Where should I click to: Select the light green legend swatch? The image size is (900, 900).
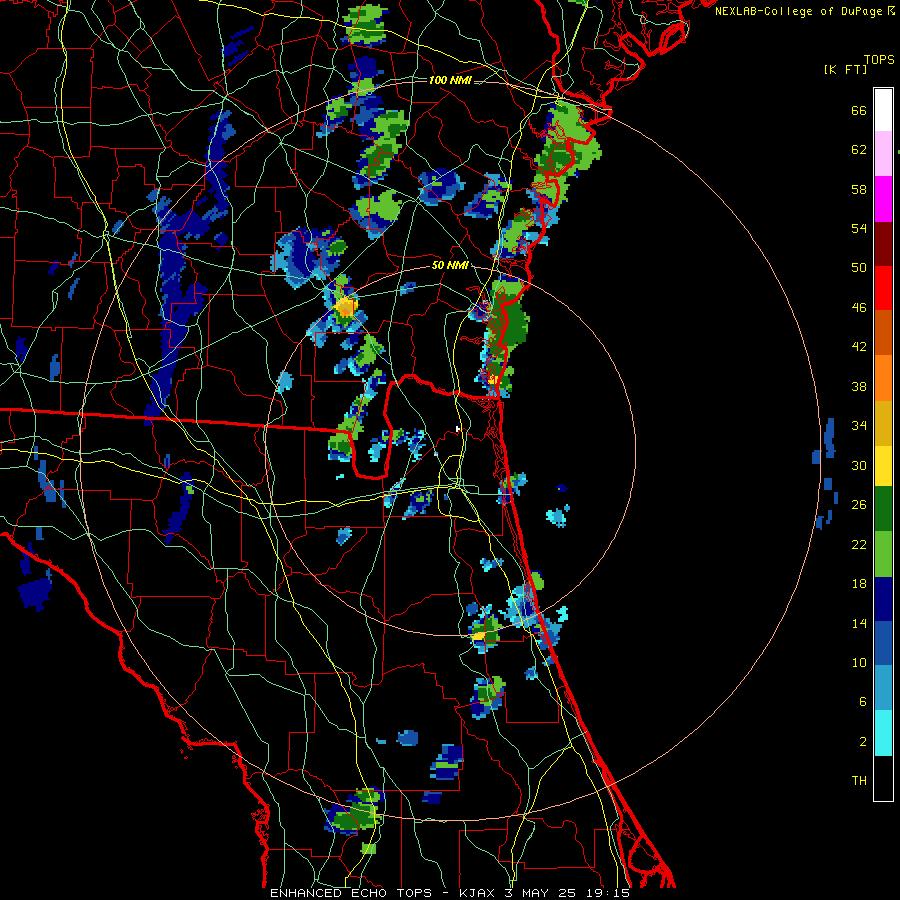[x=883, y=554]
